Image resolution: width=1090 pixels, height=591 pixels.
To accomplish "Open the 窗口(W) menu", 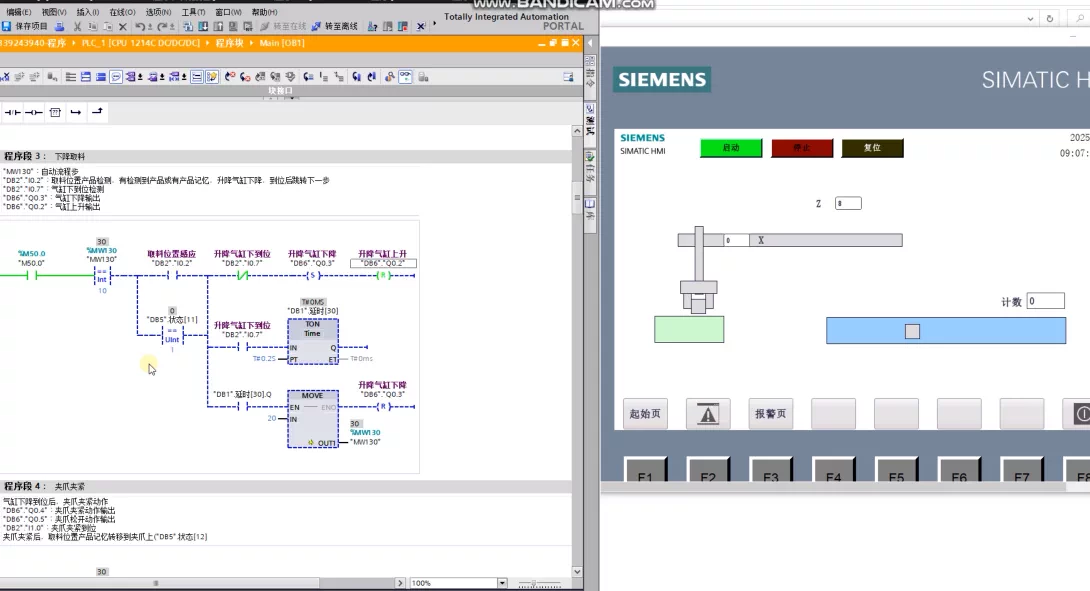I will [x=228, y=12].
